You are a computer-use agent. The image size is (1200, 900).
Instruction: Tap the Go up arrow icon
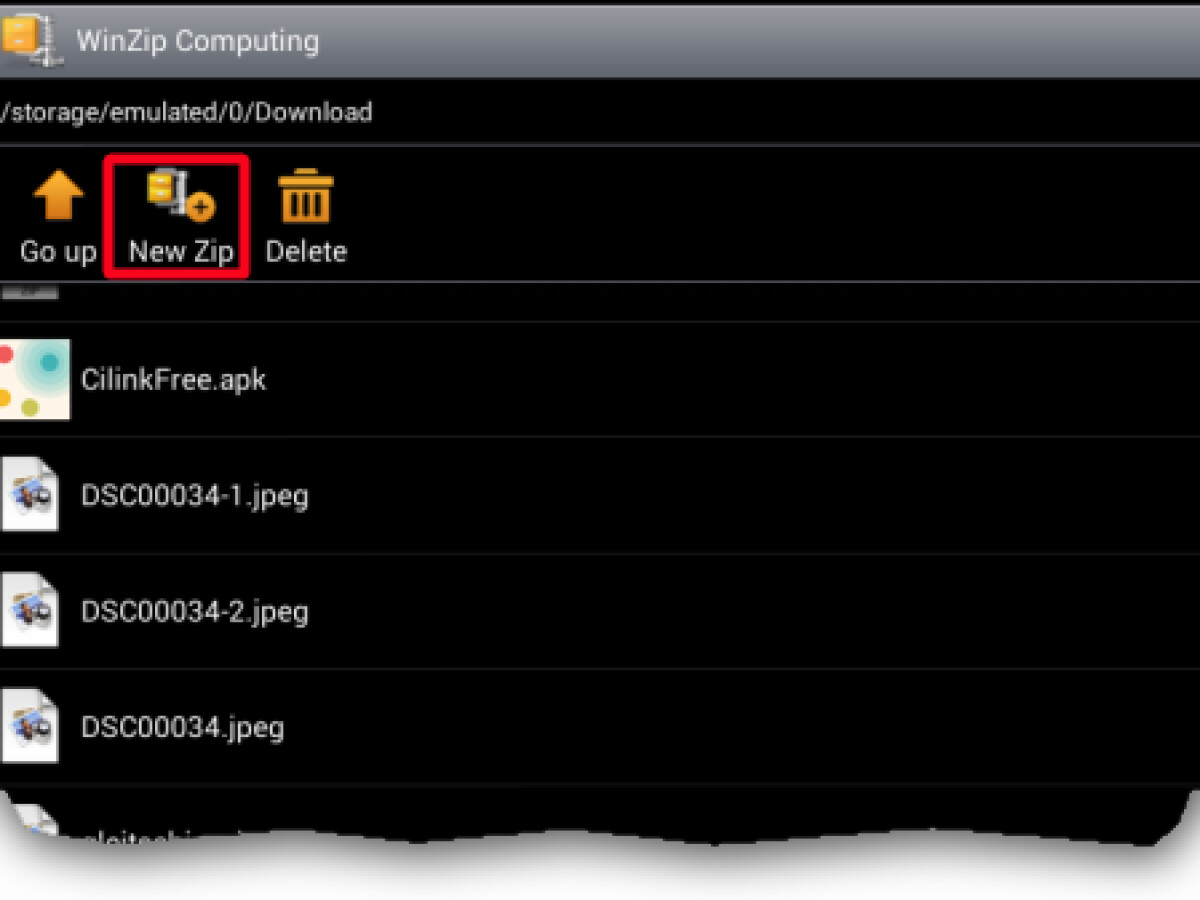58,196
